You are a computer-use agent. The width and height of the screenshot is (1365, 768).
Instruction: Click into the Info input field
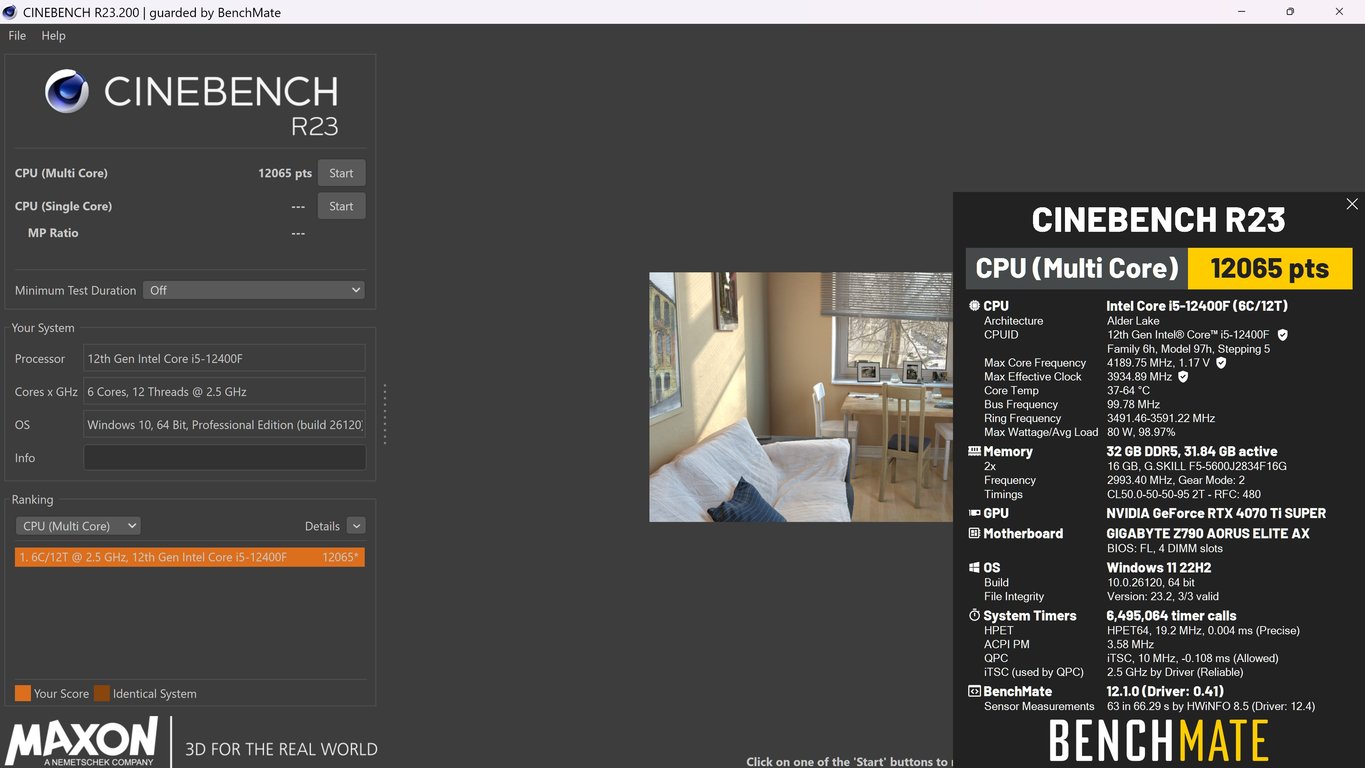[x=224, y=458]
